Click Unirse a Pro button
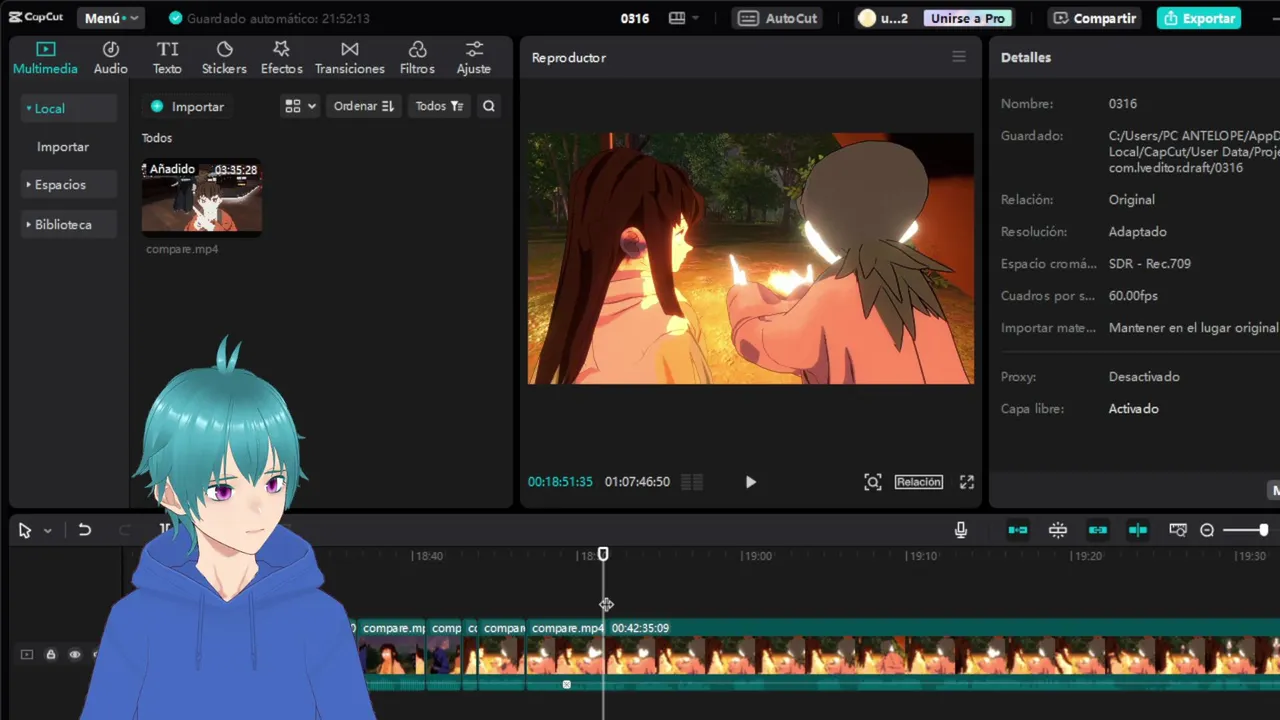Viewport: 1280px width, 720px height. [968, 18]
